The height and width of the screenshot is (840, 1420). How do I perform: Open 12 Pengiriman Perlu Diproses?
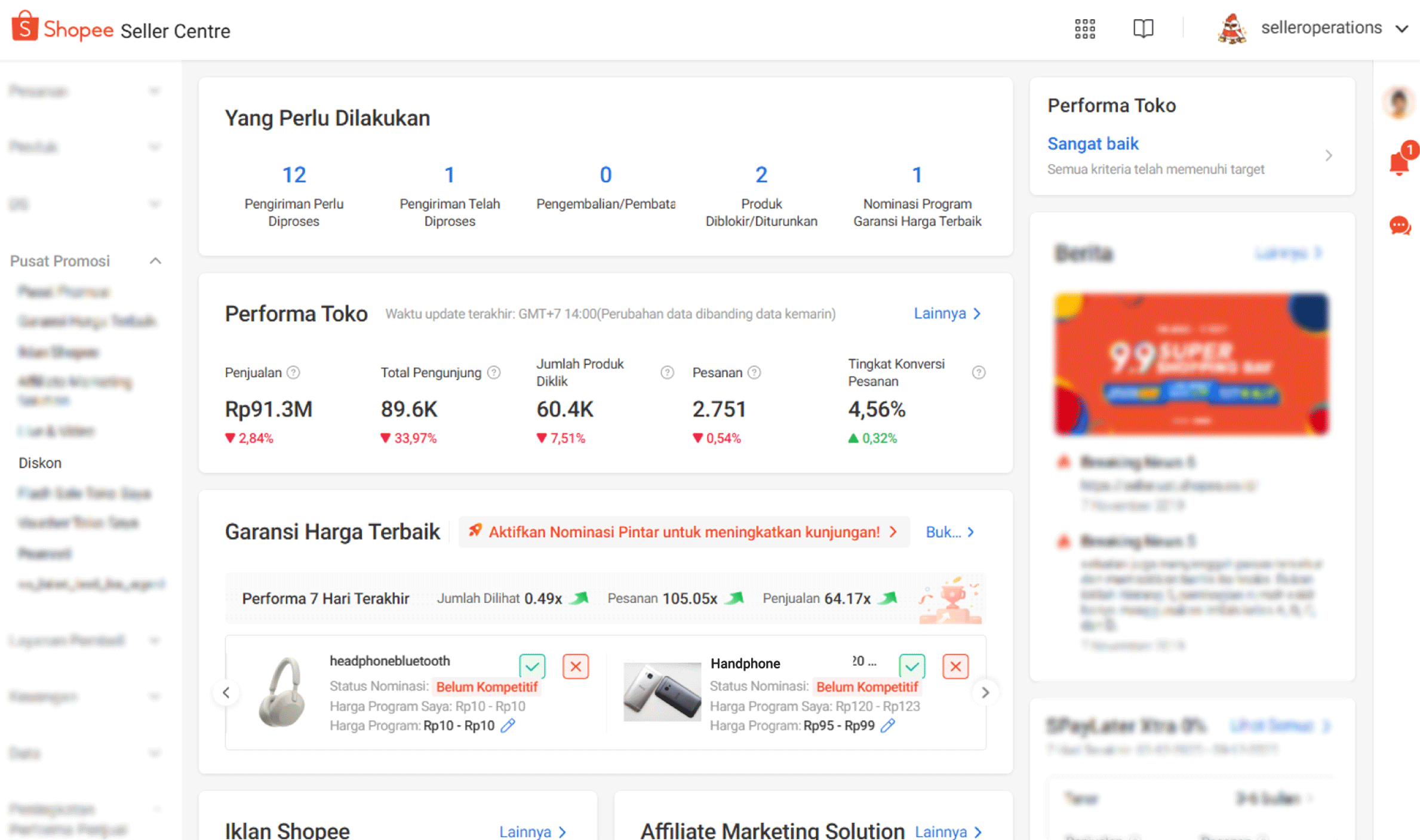pyautogui.click(x=294, y=196)
